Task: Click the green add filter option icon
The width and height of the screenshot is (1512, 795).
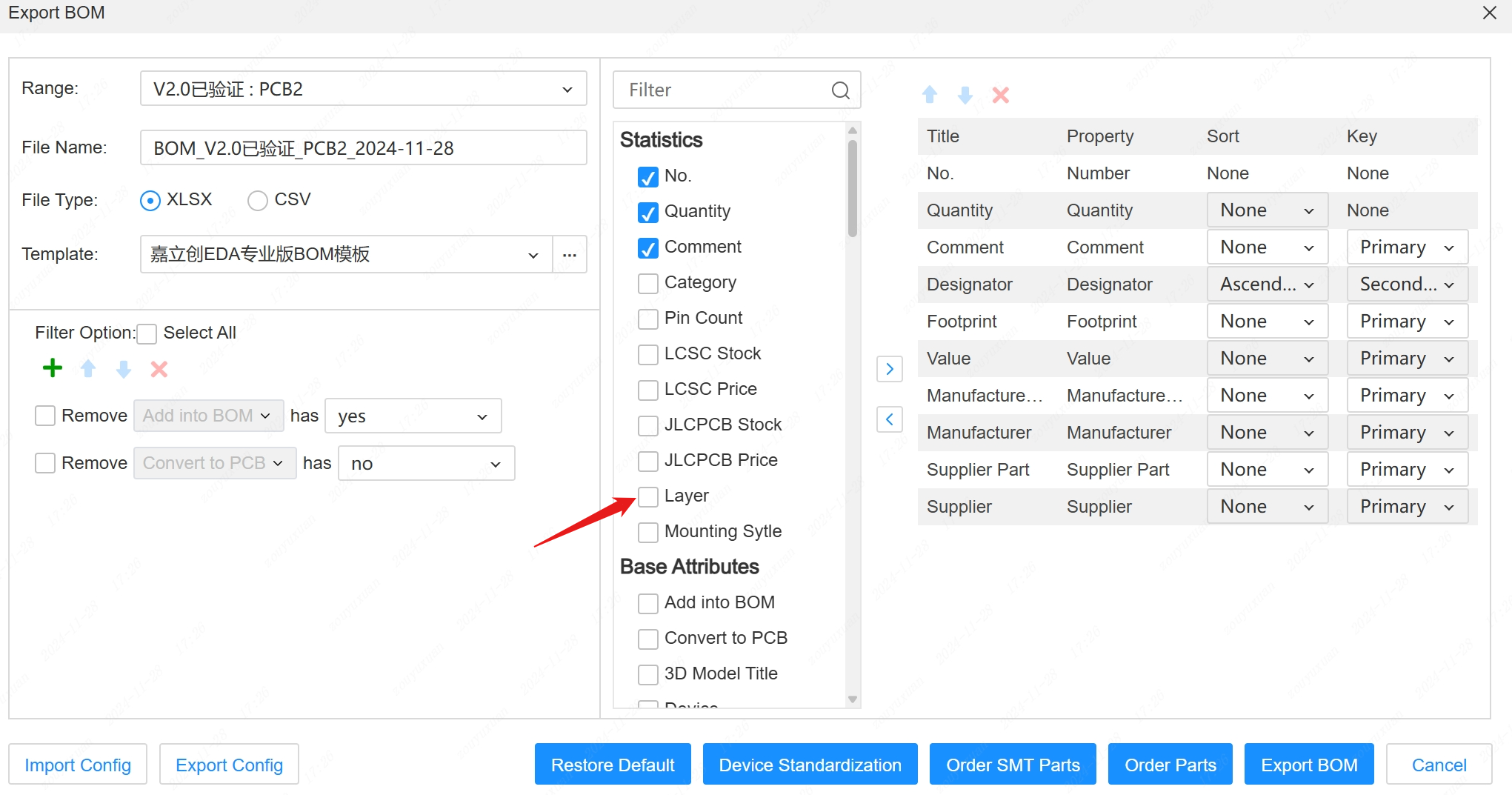Action: coord(53,368)
